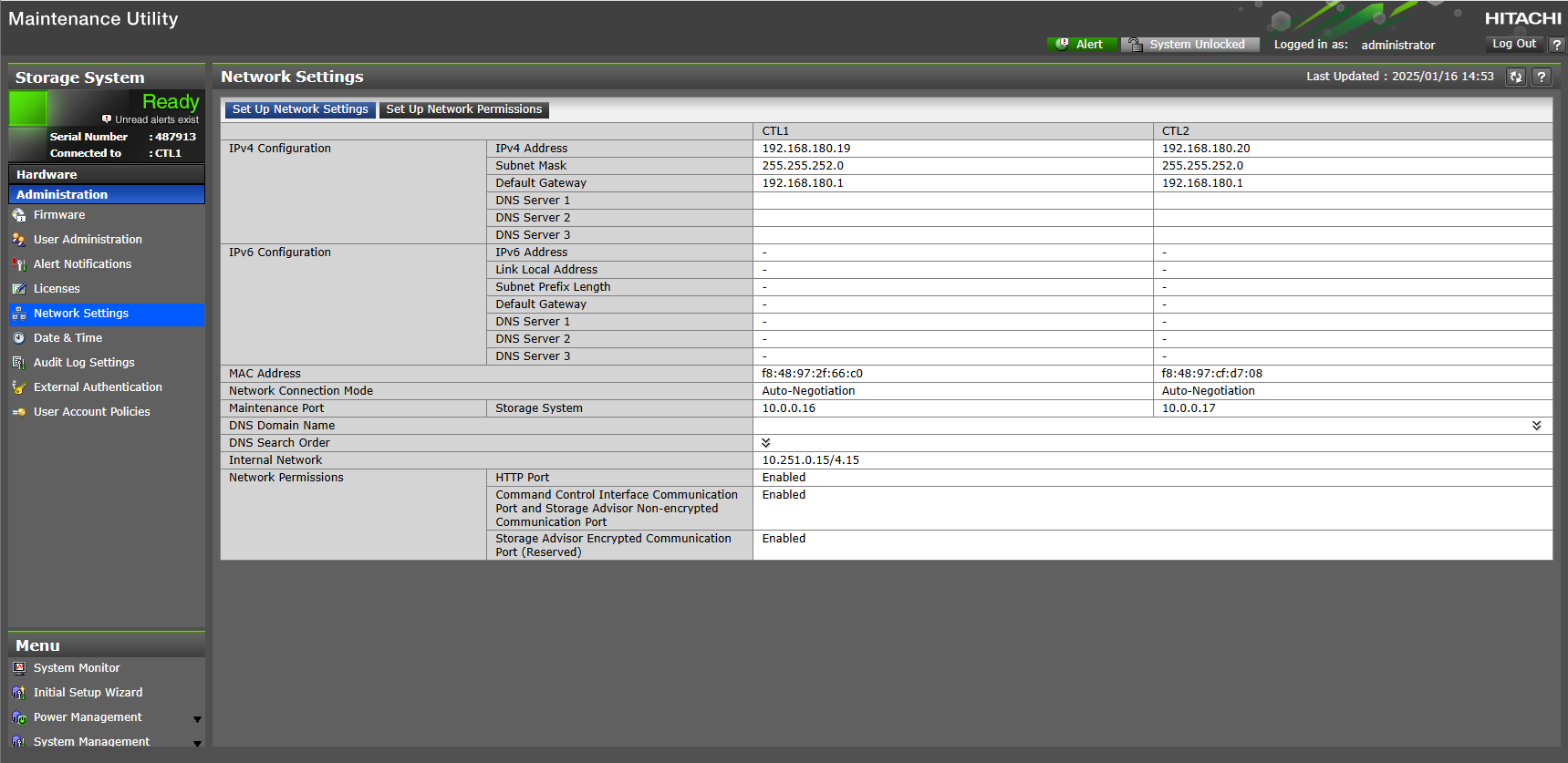Screen dimensions: 1568x763
Task: Click the HTTP Port row label
Action: pos(523,478)
